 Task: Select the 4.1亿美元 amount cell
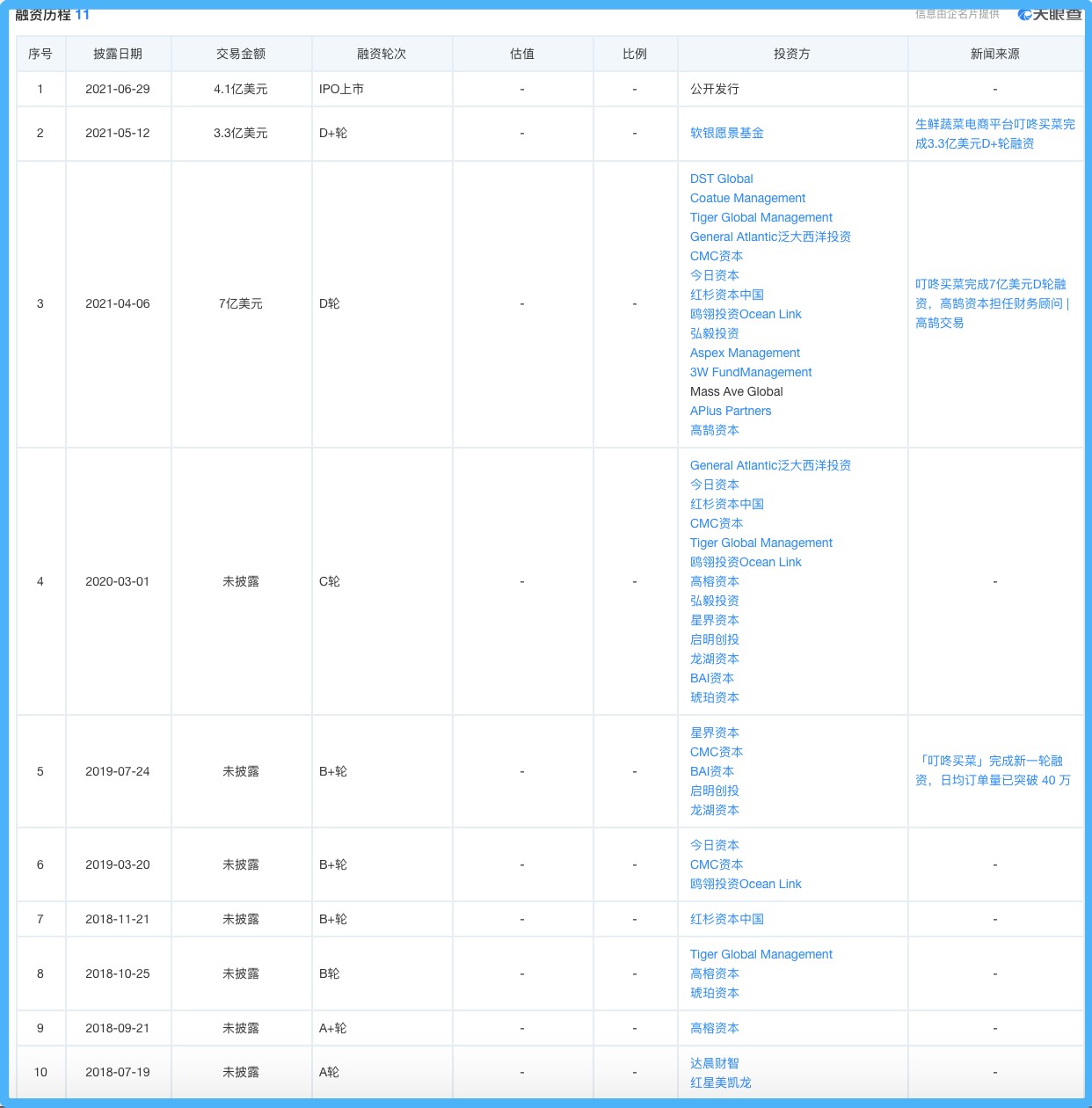(241, 89)
